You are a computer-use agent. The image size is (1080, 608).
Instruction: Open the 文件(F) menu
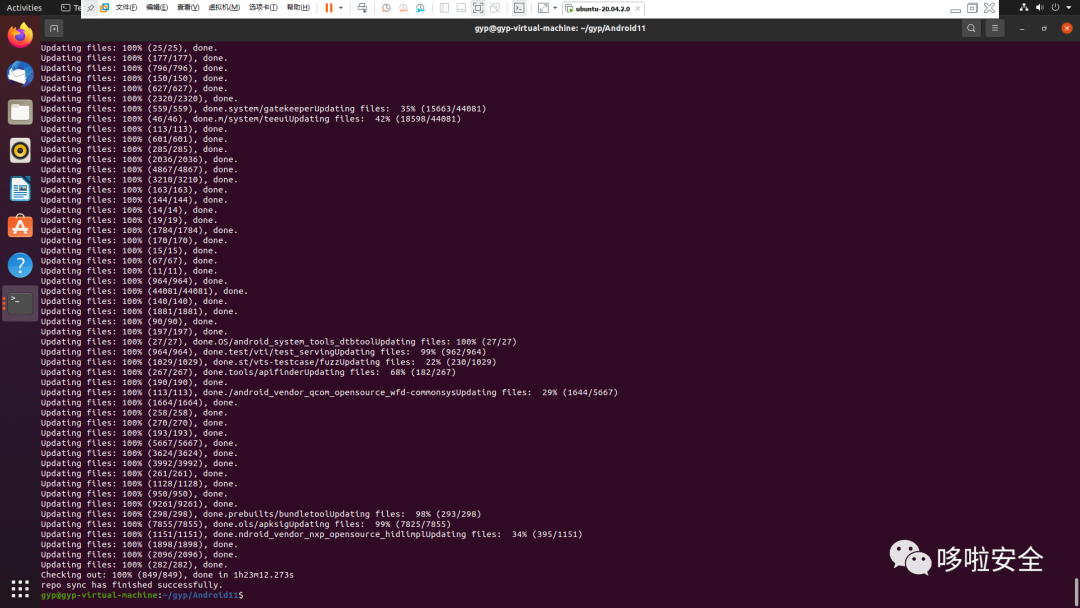point(126,8)
